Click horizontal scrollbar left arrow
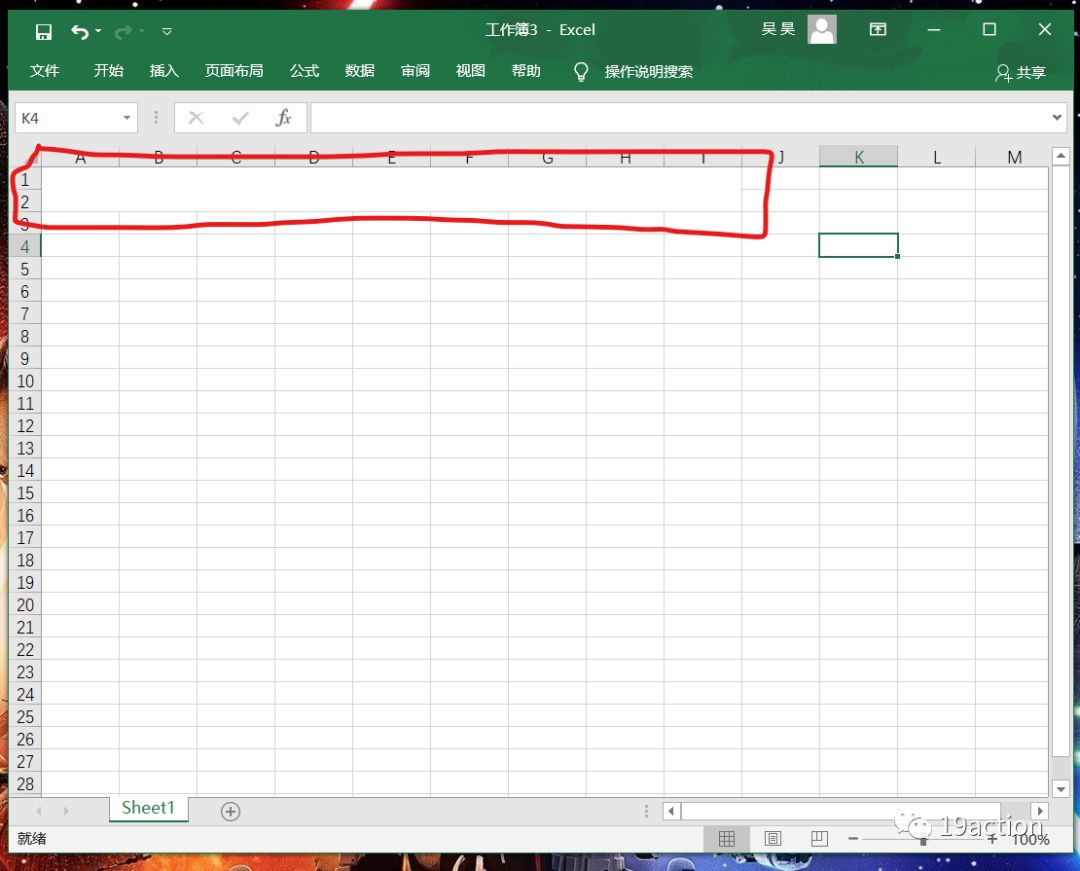The width and height of the screenshot is (1080, 871). click(671, 811)
